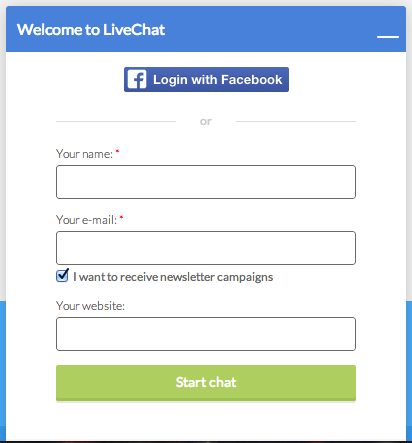Click the Welcome to LiveChat title
This screenshot has width=412, height=443.
tap(91, 30)
